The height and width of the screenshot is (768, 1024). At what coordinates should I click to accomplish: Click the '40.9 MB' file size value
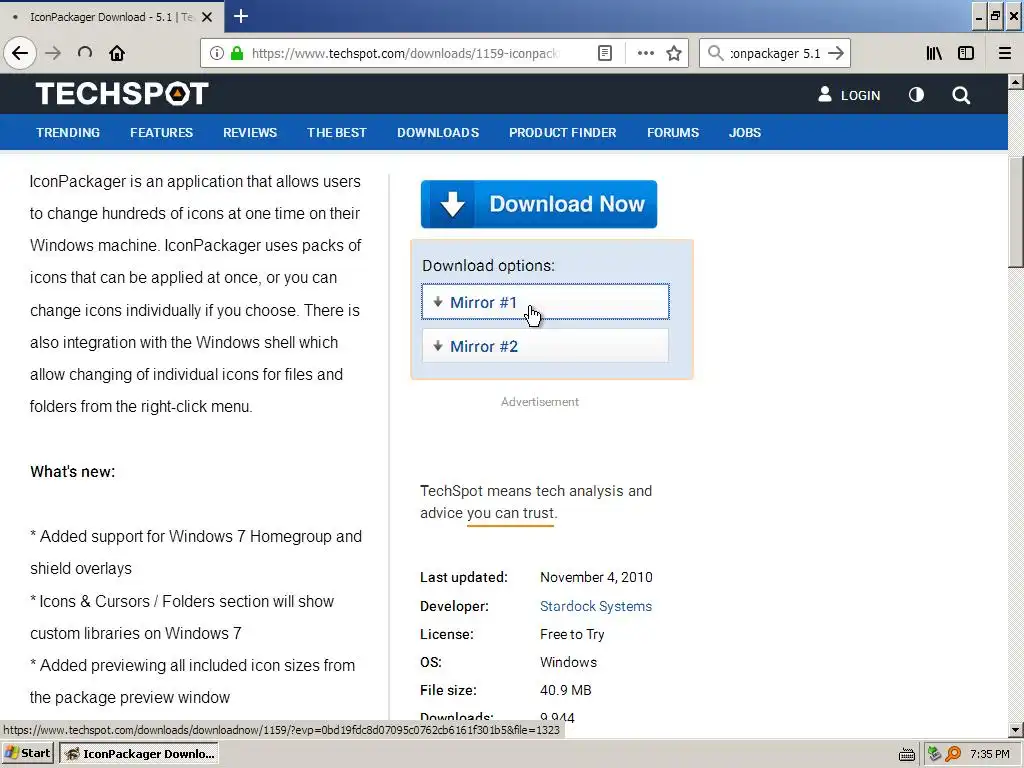(x=566, y=690)
